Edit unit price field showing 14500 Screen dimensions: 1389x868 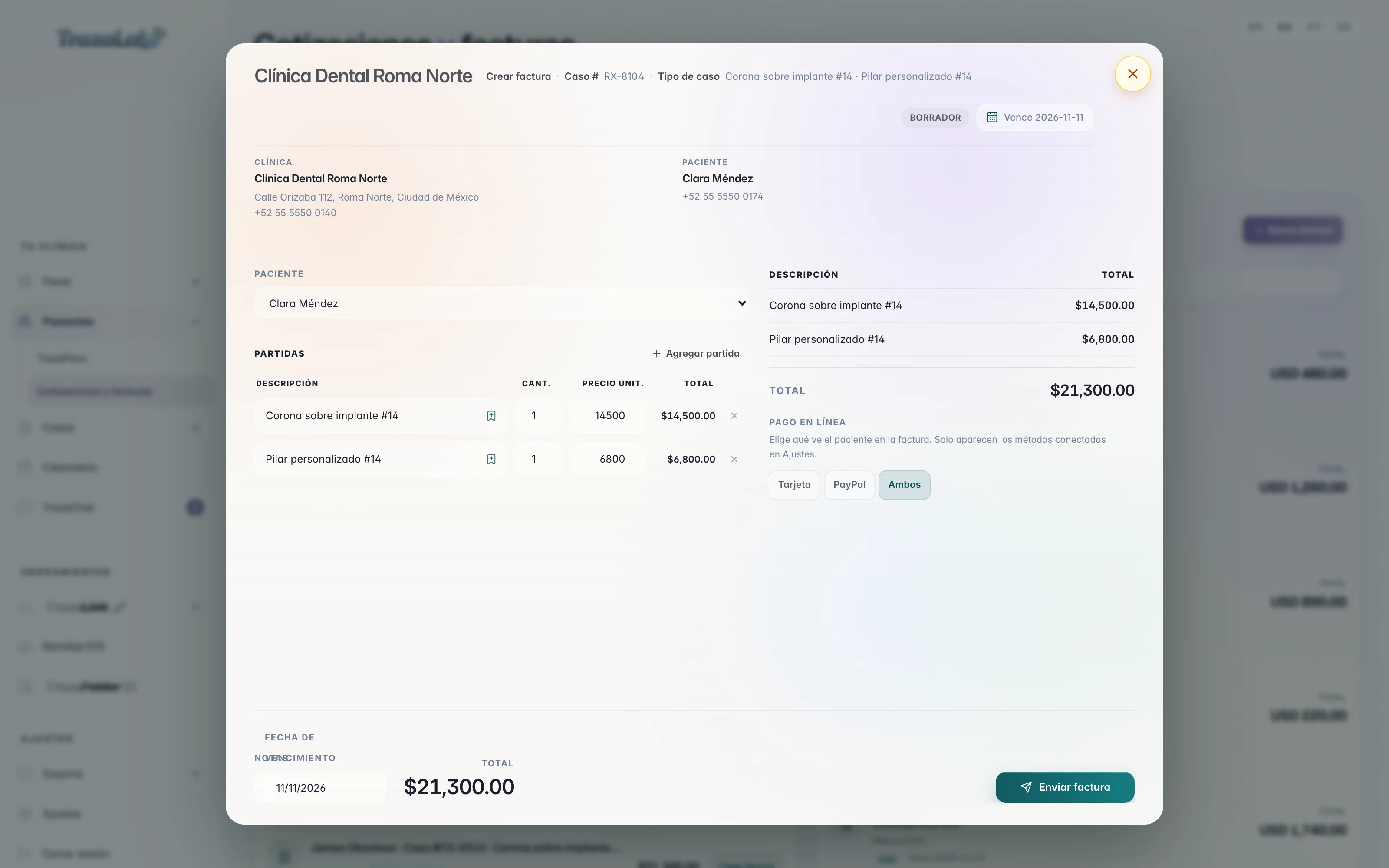tap(608, 416)
